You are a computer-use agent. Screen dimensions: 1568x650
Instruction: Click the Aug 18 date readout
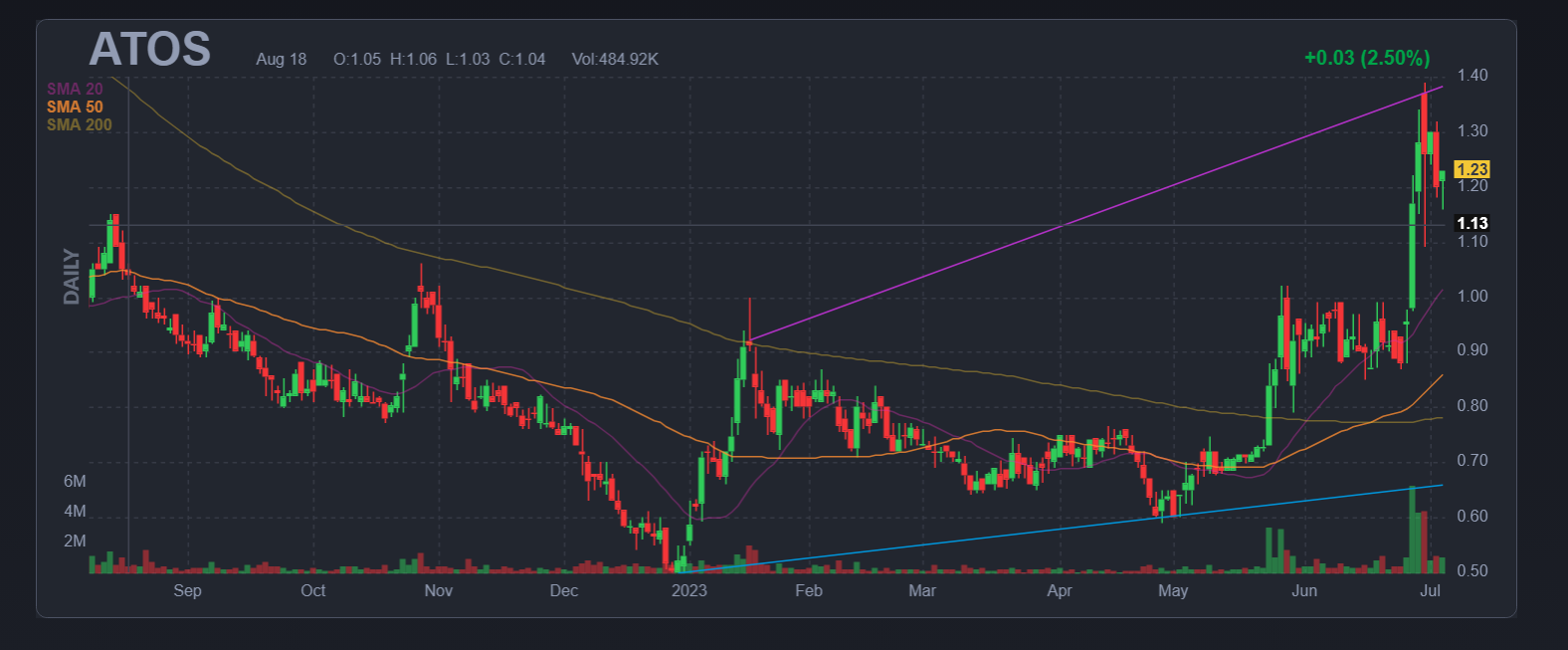(x=282, y=59)
